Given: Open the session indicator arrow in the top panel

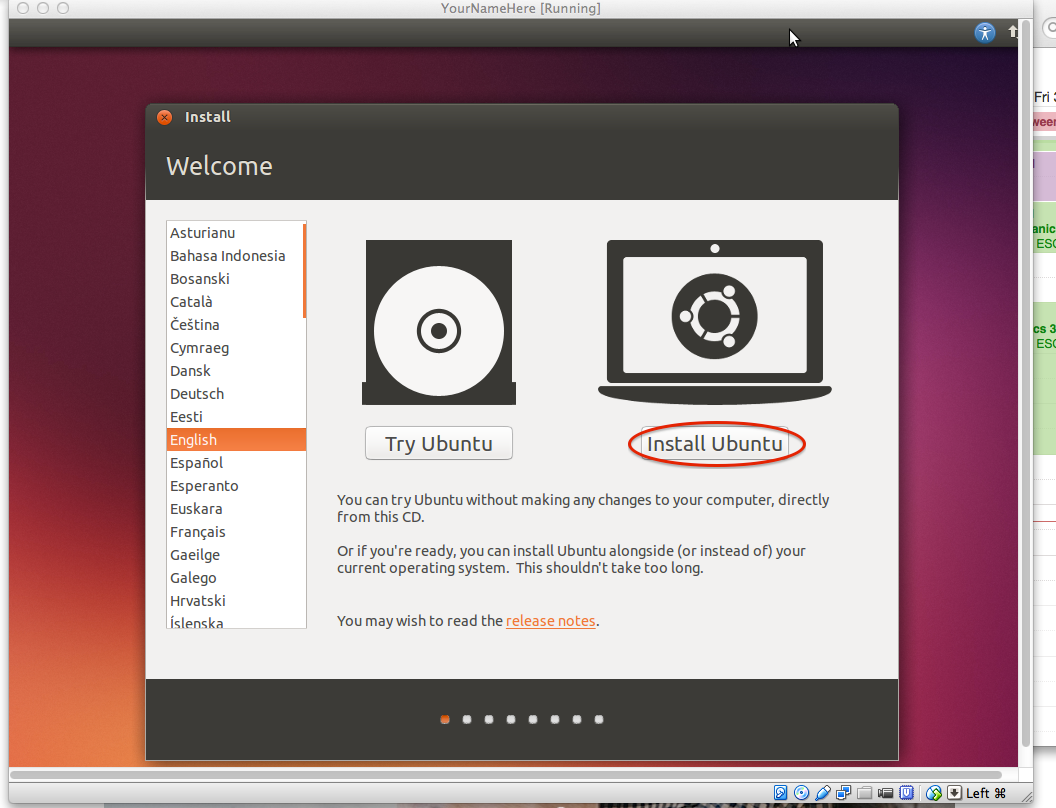Looking at the screenshot, I should tap(1013, 32).
